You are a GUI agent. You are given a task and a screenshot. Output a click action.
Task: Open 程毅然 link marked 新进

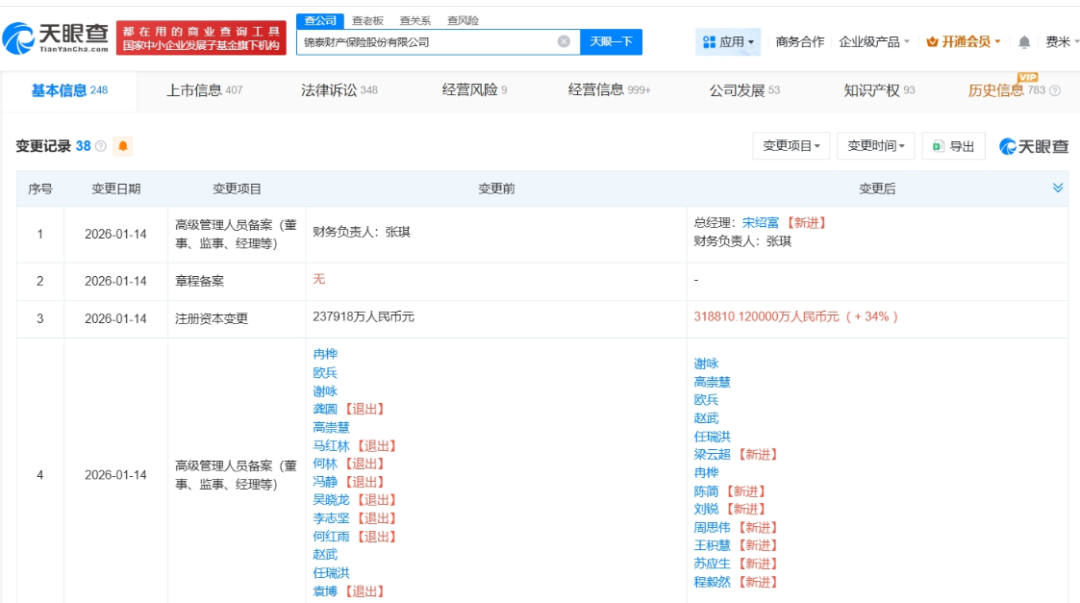click(712, 582)
